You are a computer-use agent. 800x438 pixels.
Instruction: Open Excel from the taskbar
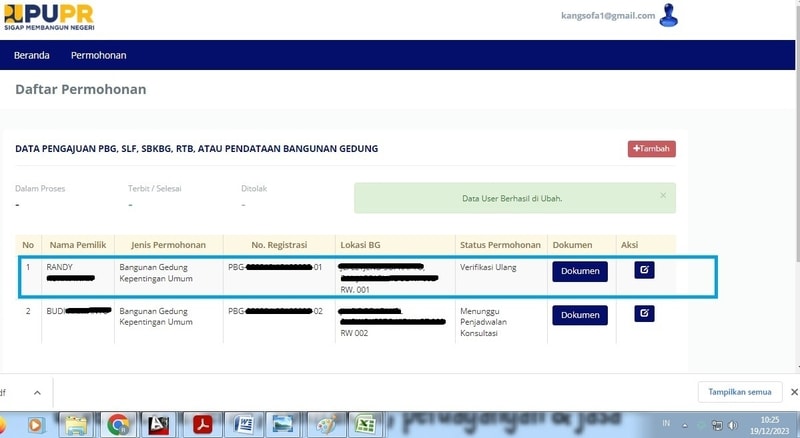pyautogui.click(x=365, y=424)
